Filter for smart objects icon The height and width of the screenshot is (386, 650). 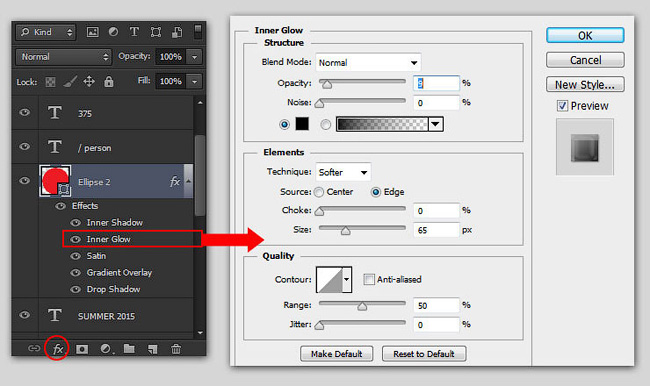pyautogui.click(x=177, y=32)
